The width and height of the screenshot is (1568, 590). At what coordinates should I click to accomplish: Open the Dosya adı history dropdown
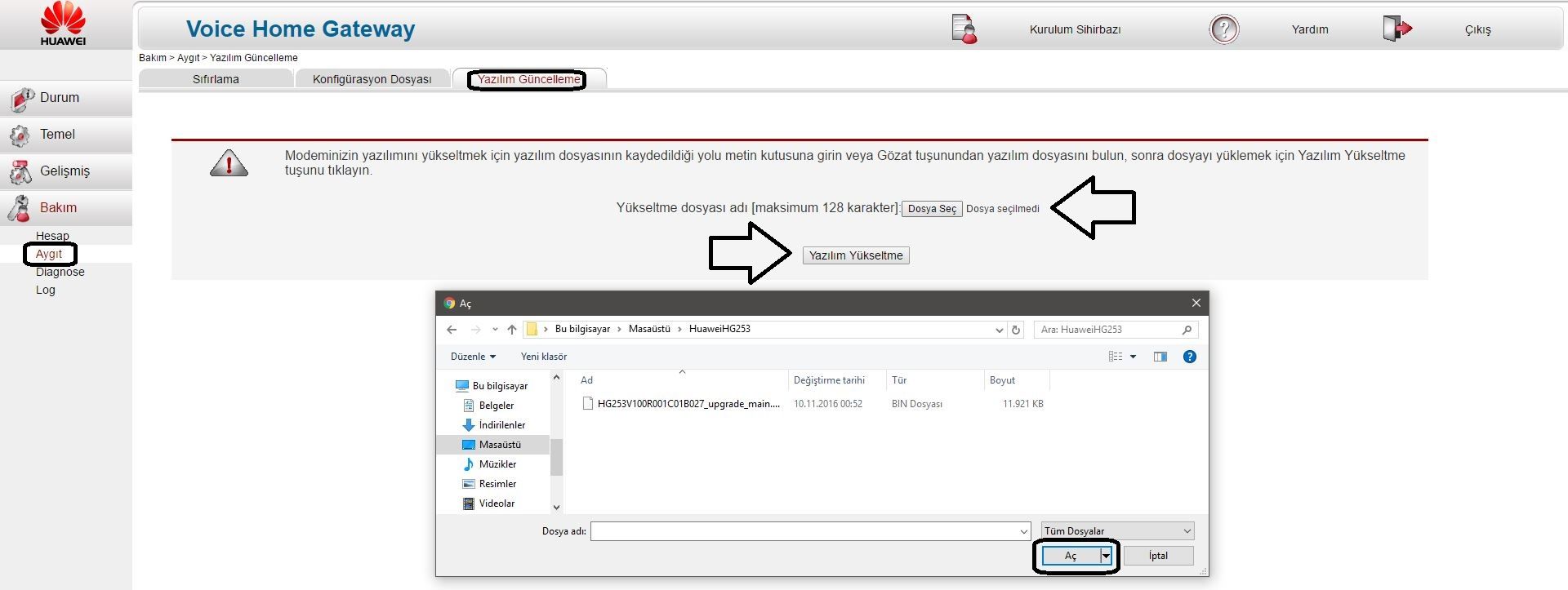(x=1024, y=531)
